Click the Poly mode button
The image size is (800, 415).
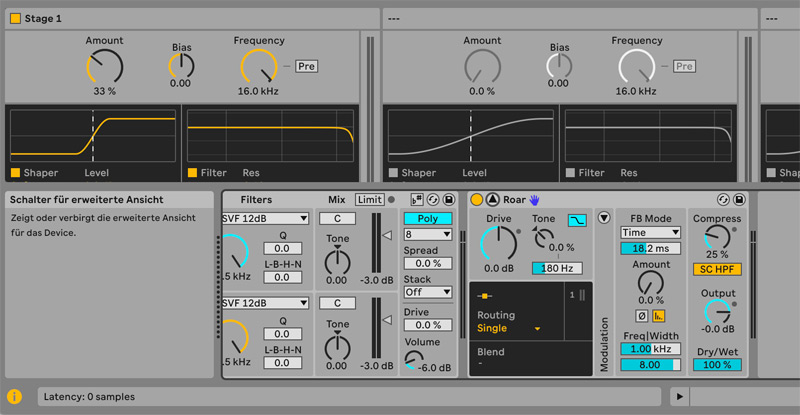point(428,218)
